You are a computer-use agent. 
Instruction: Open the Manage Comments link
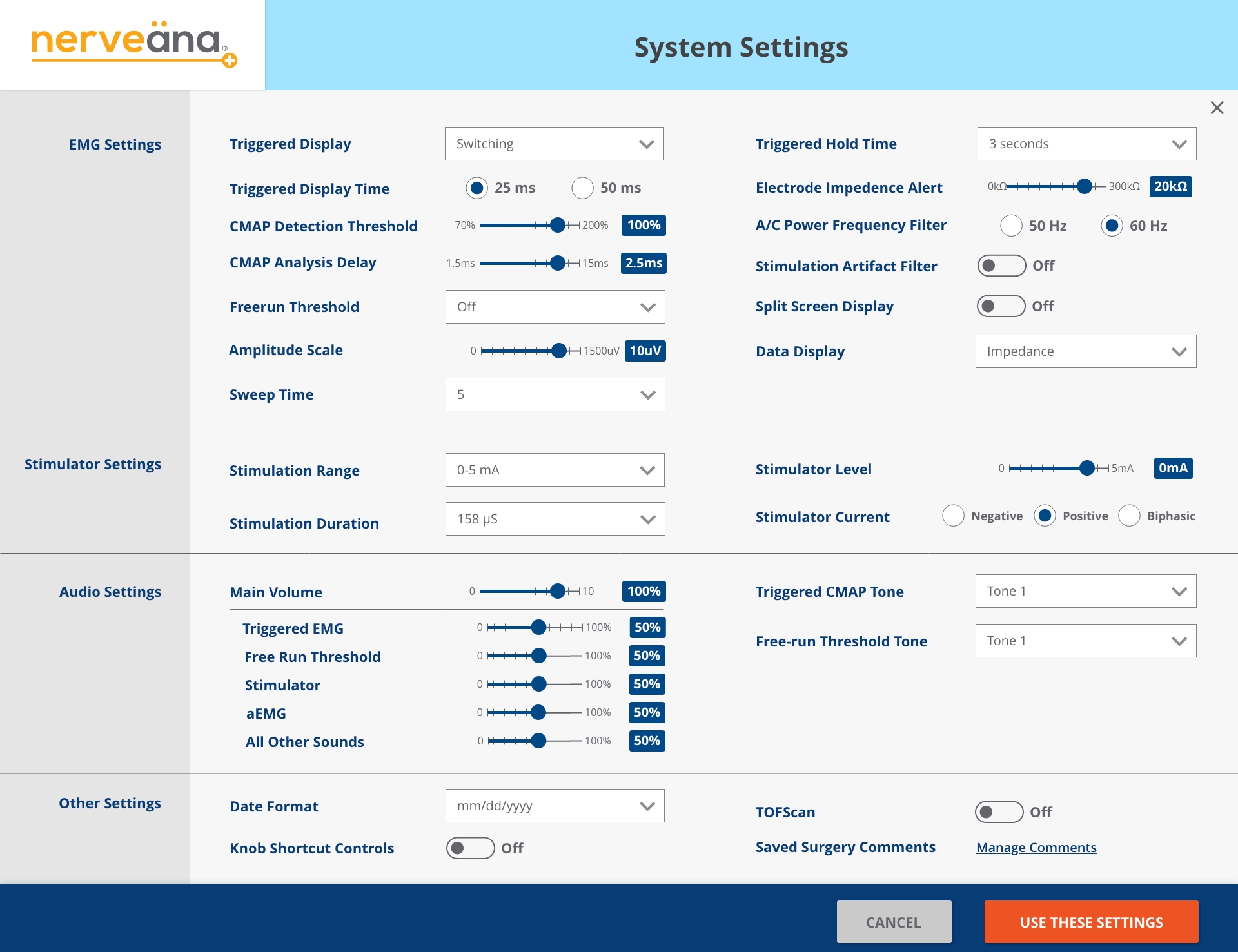click(1036, 848)
